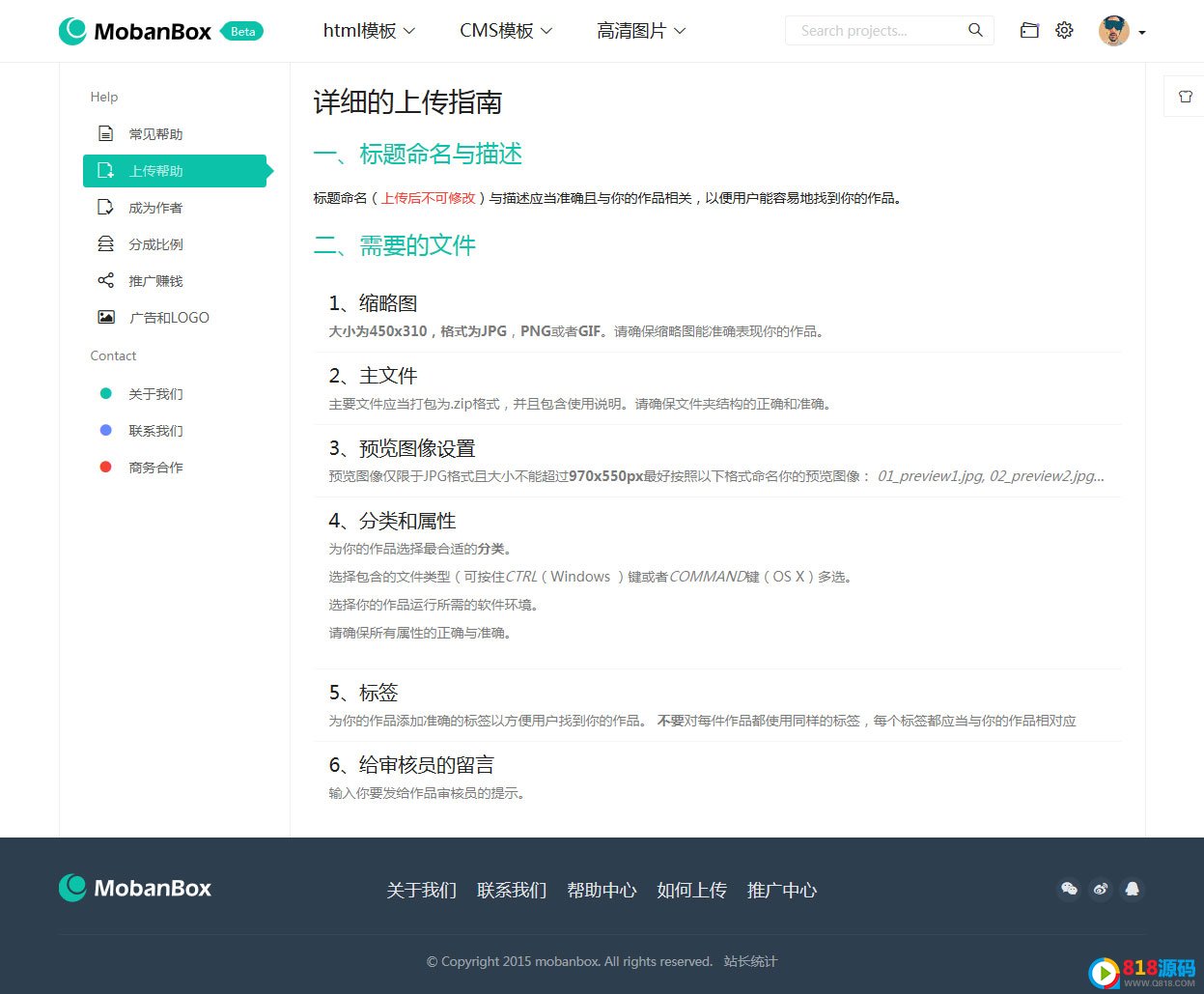Image resolution: width=1204 pixels, height=994 pixels.
Task: Expand the CMS模板 dropdown menu
Action: click(506, 31)
